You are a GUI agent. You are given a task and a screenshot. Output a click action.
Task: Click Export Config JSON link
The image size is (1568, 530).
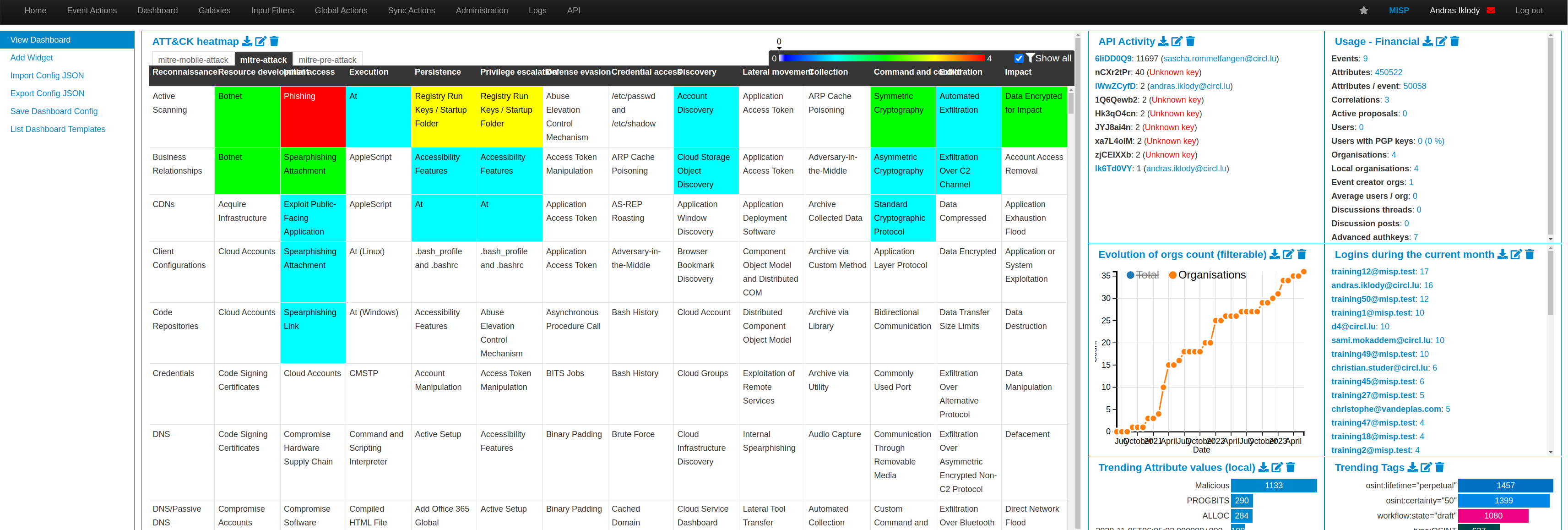48,93
